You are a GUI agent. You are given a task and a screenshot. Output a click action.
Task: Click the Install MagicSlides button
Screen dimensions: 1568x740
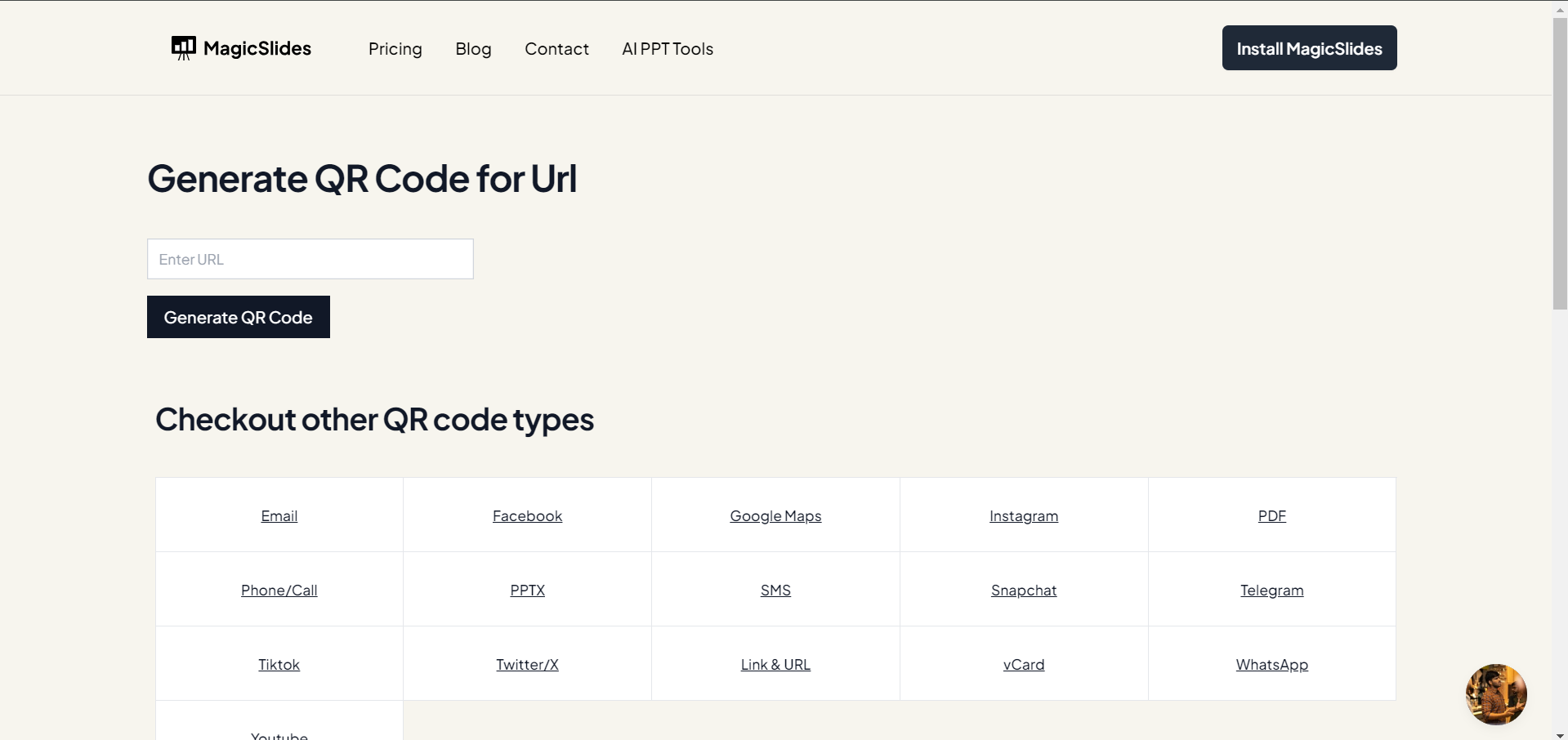[1309, 48]
